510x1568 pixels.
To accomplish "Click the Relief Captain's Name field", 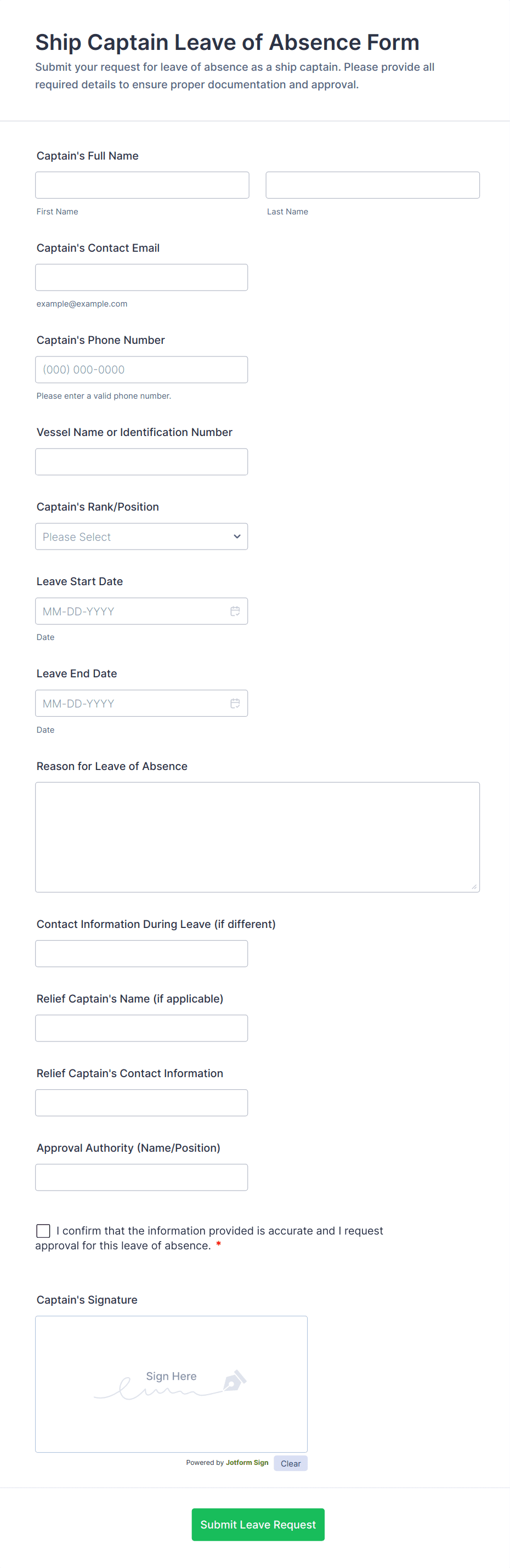I will point(141,1028).
